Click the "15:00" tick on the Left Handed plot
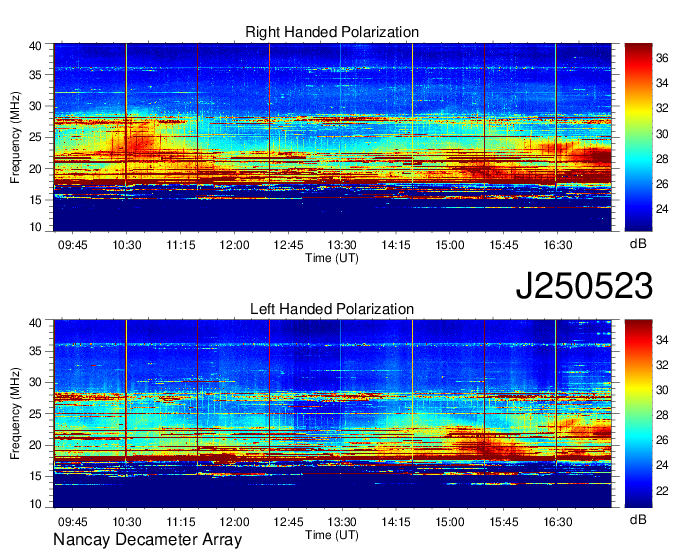 coord(450,522)
